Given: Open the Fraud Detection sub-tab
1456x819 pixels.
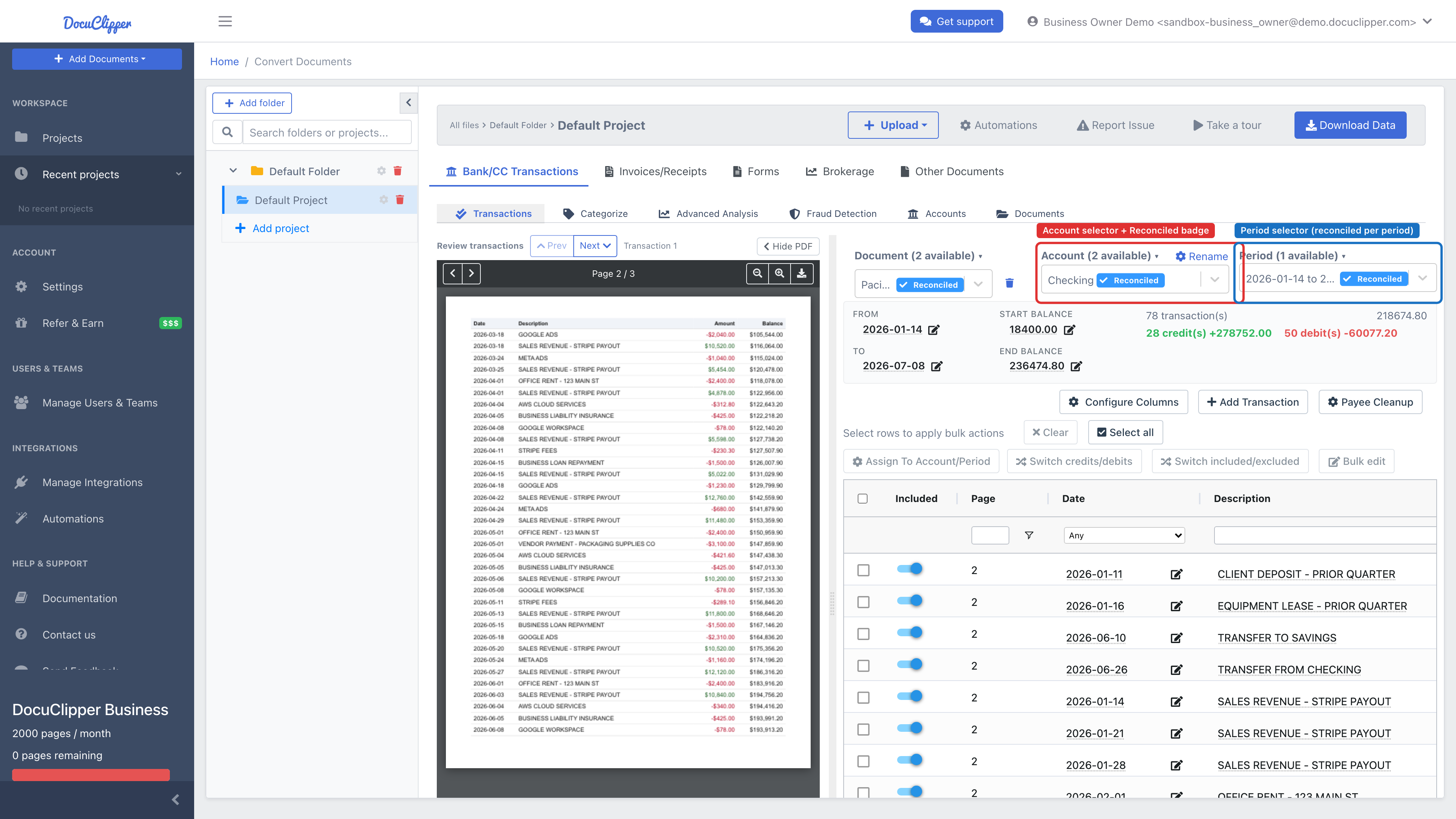Looking at the screenshot, I should tap(833, 213).
